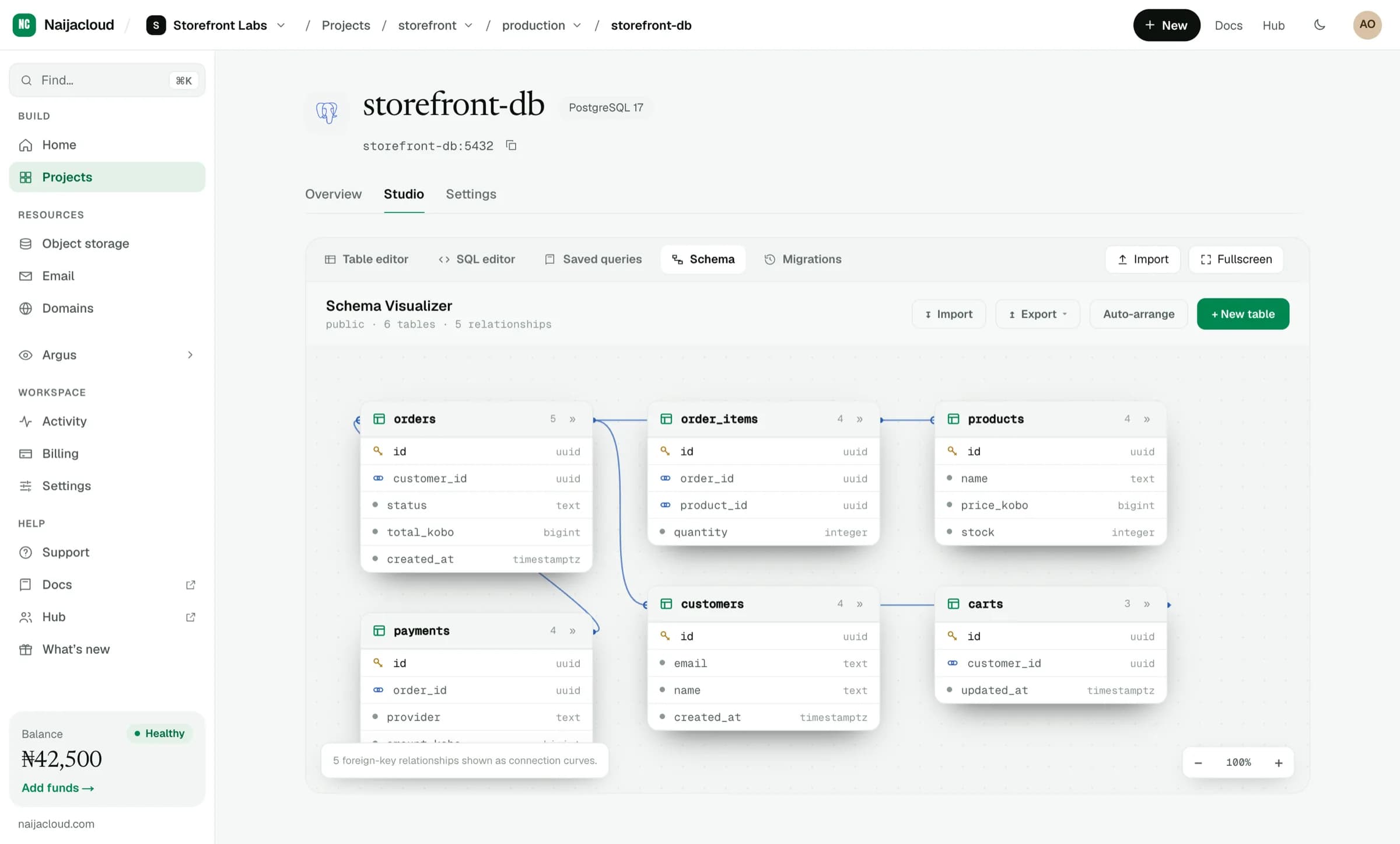
Task: Click the Naijacloud NC logo icon
Action: [24, 25]
